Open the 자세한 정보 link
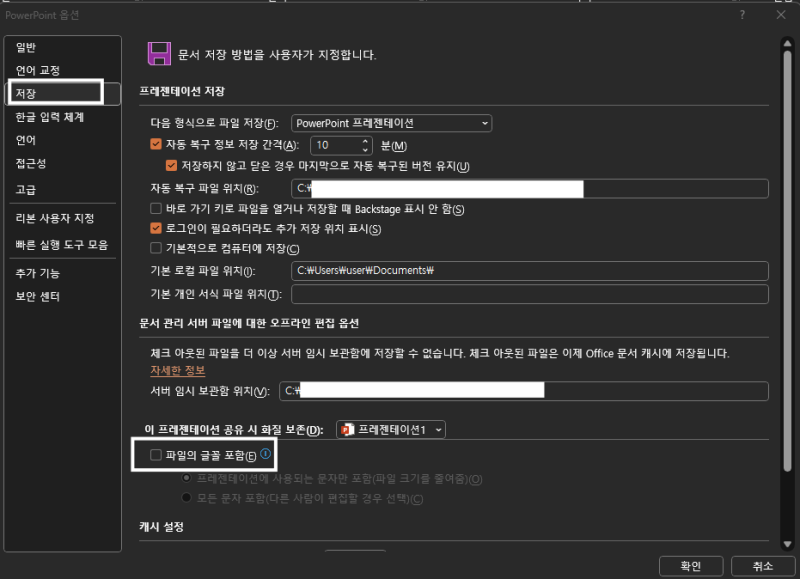800x579 pixels. point(178,370)
